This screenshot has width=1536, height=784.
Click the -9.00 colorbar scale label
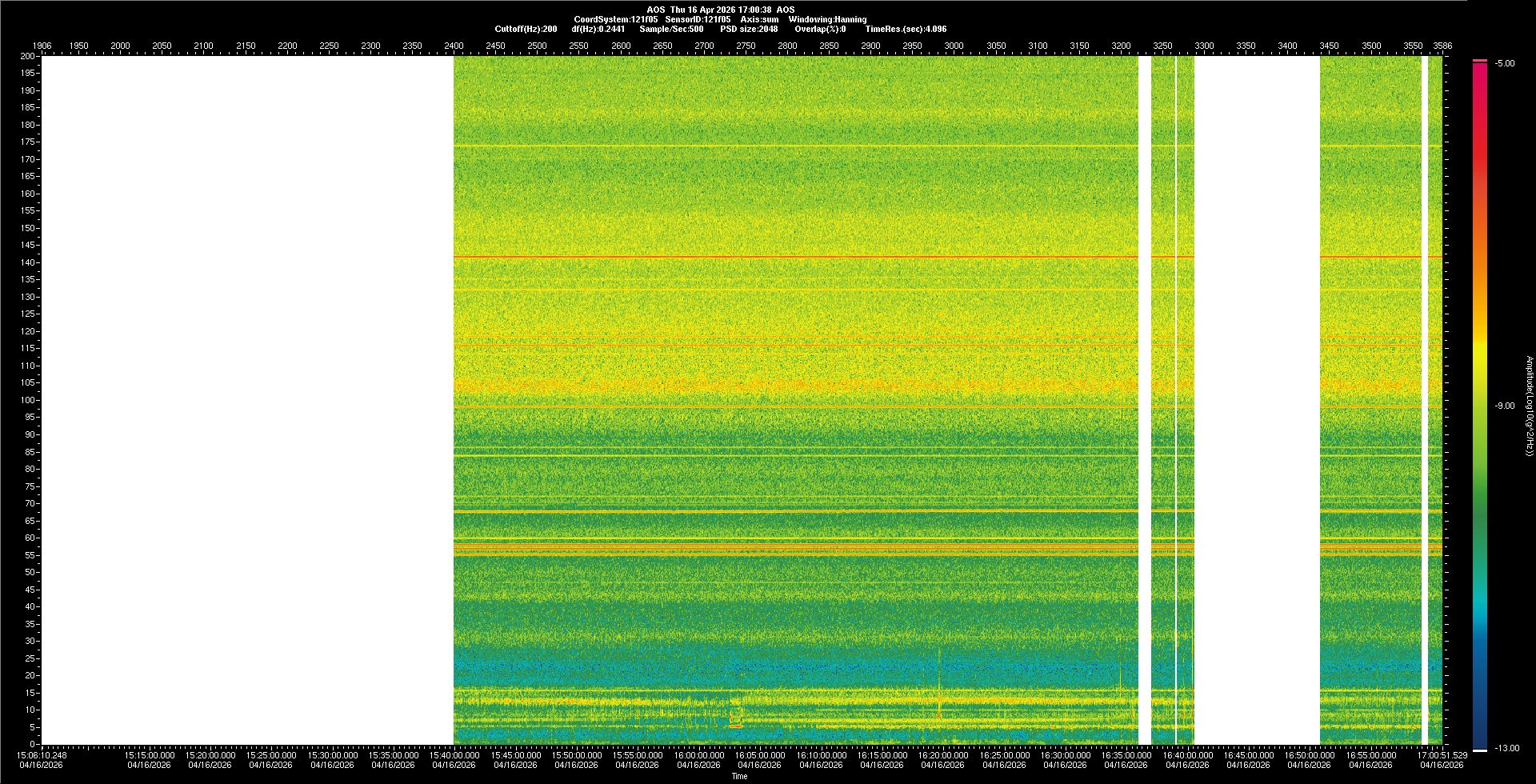[x=1504, y=406]
